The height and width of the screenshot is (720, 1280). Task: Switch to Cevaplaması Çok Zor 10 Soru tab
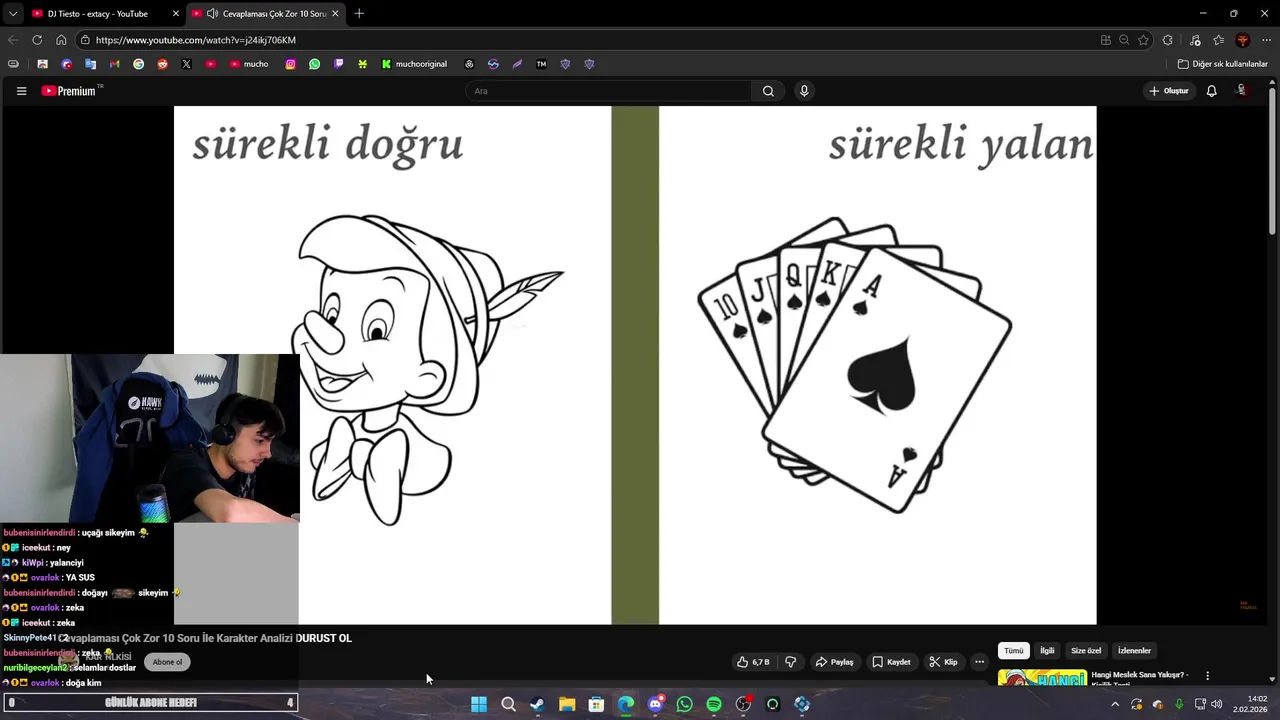coord(265,14)
